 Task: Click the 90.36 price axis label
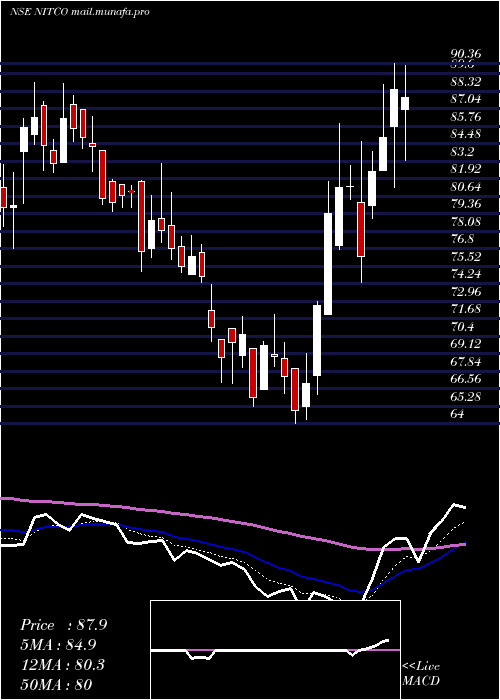(x=466, y=54)
